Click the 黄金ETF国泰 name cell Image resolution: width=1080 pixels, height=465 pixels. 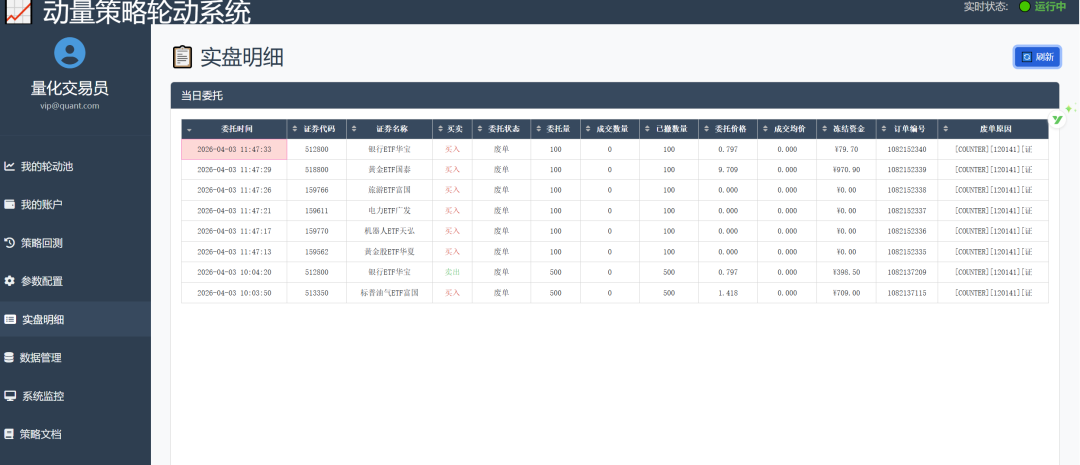click(x=389, y=169)
